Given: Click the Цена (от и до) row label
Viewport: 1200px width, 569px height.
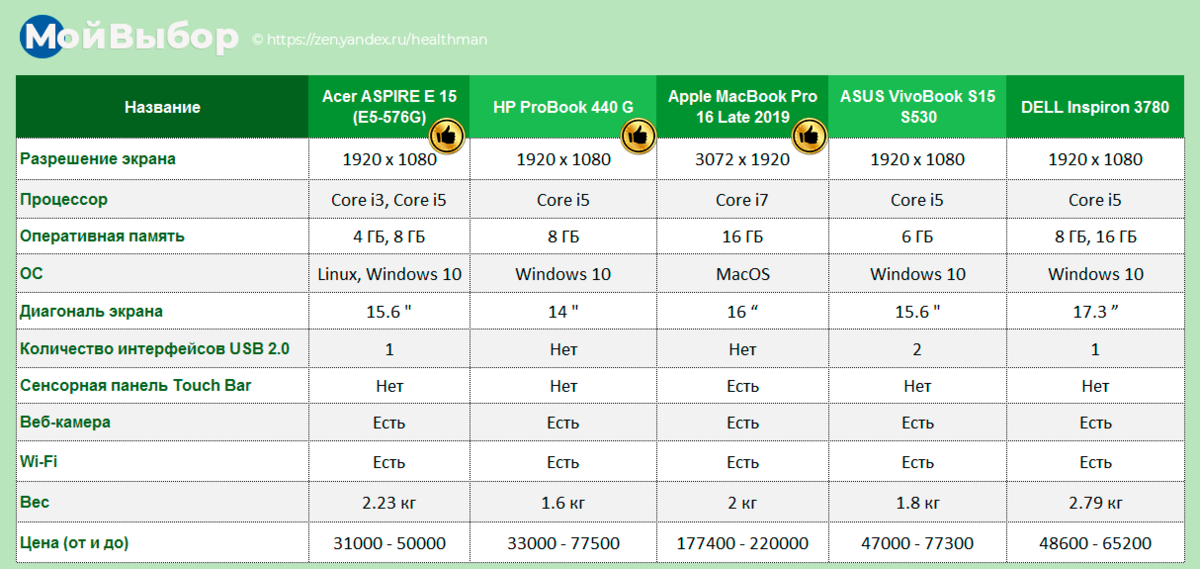Looking at the screenshot, I should [x=75, y=543].
